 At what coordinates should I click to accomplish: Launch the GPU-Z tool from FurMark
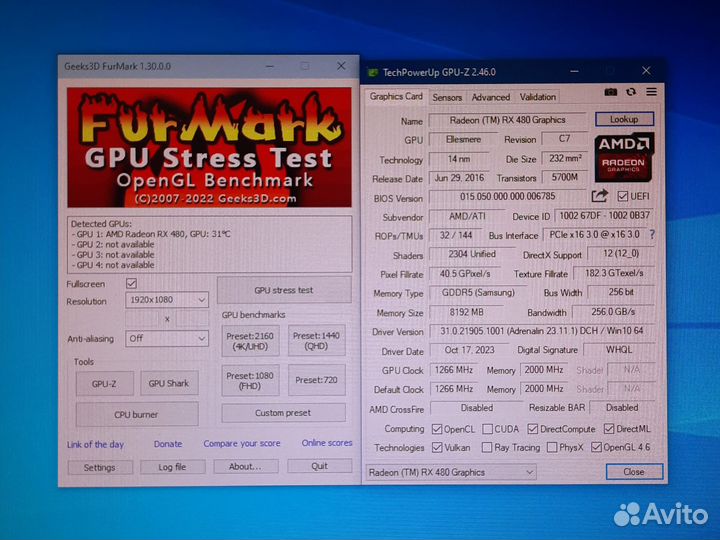pos(104,383)
